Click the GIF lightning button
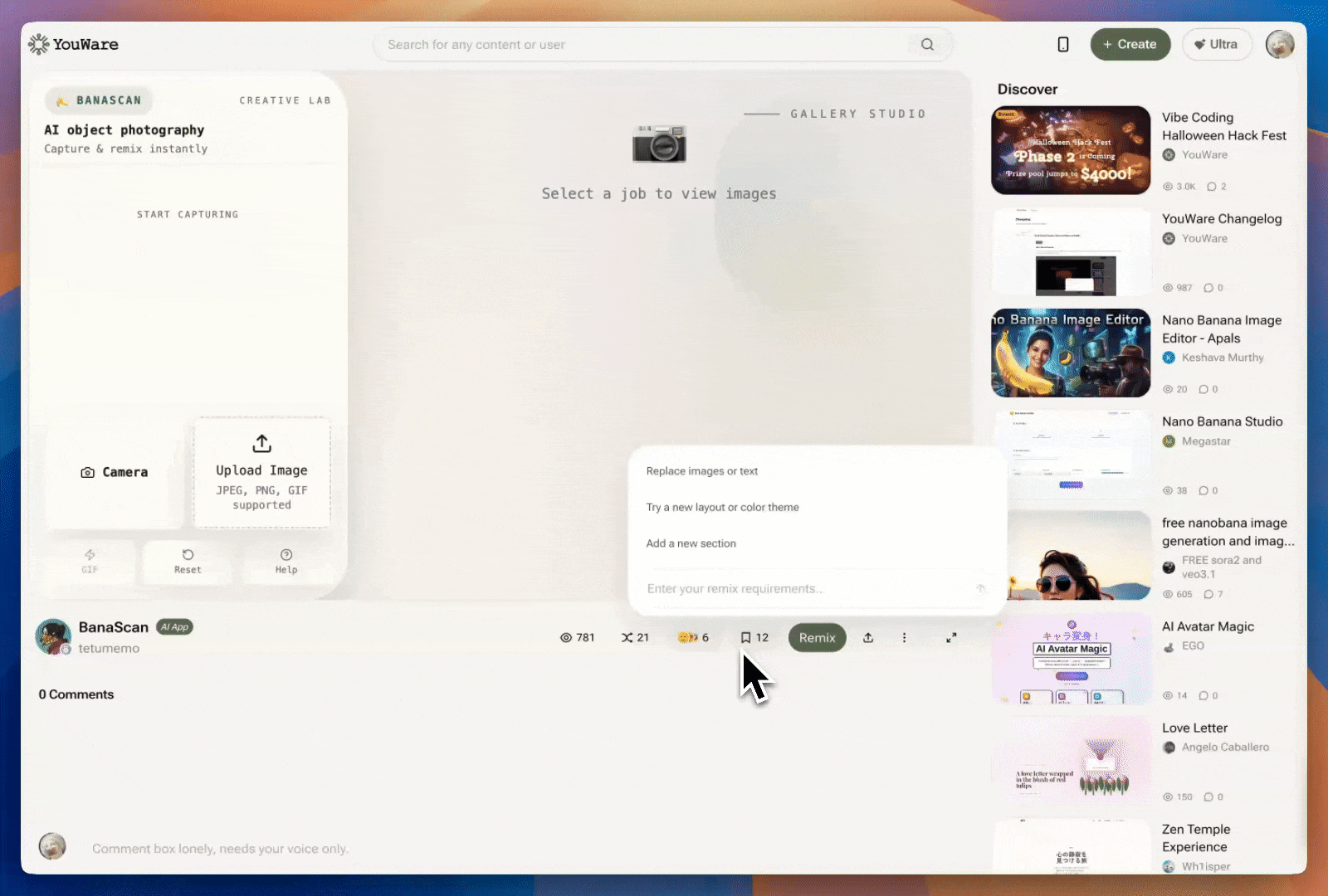The height and width of the screenshot is (896, 1328). (90, 561)
